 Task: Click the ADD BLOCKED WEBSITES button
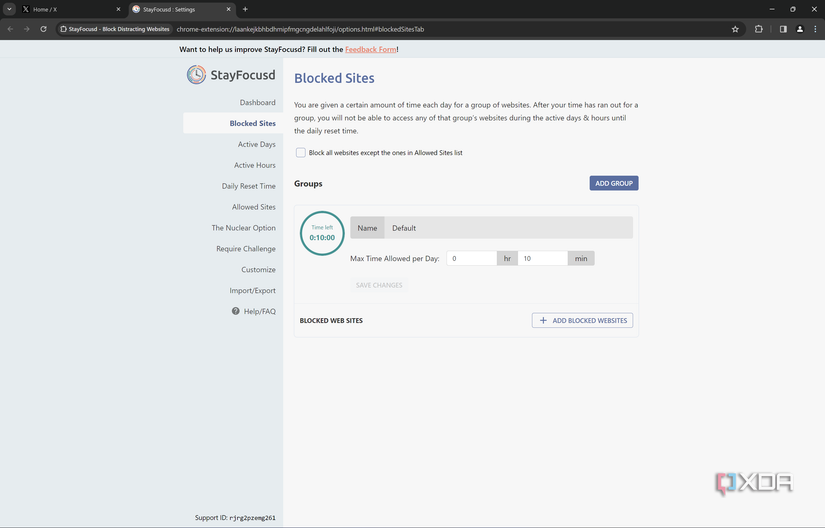[x=582, y=320]
